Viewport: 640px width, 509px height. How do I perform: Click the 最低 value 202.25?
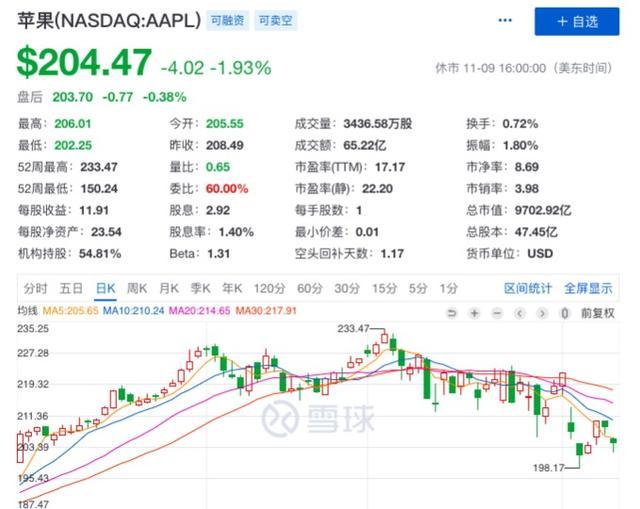(73, 145)
